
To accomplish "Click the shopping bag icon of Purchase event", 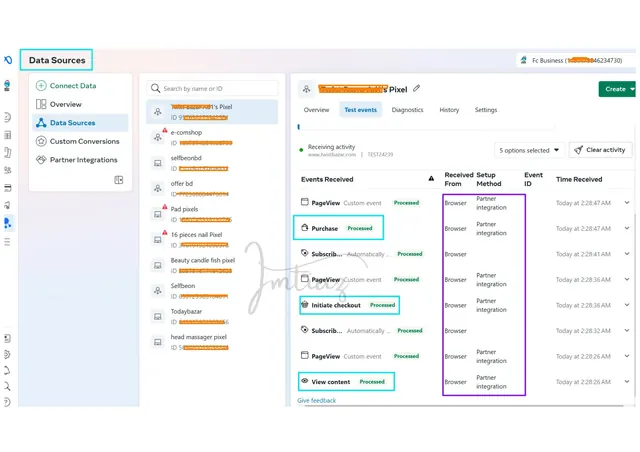I will click(304, 227).
